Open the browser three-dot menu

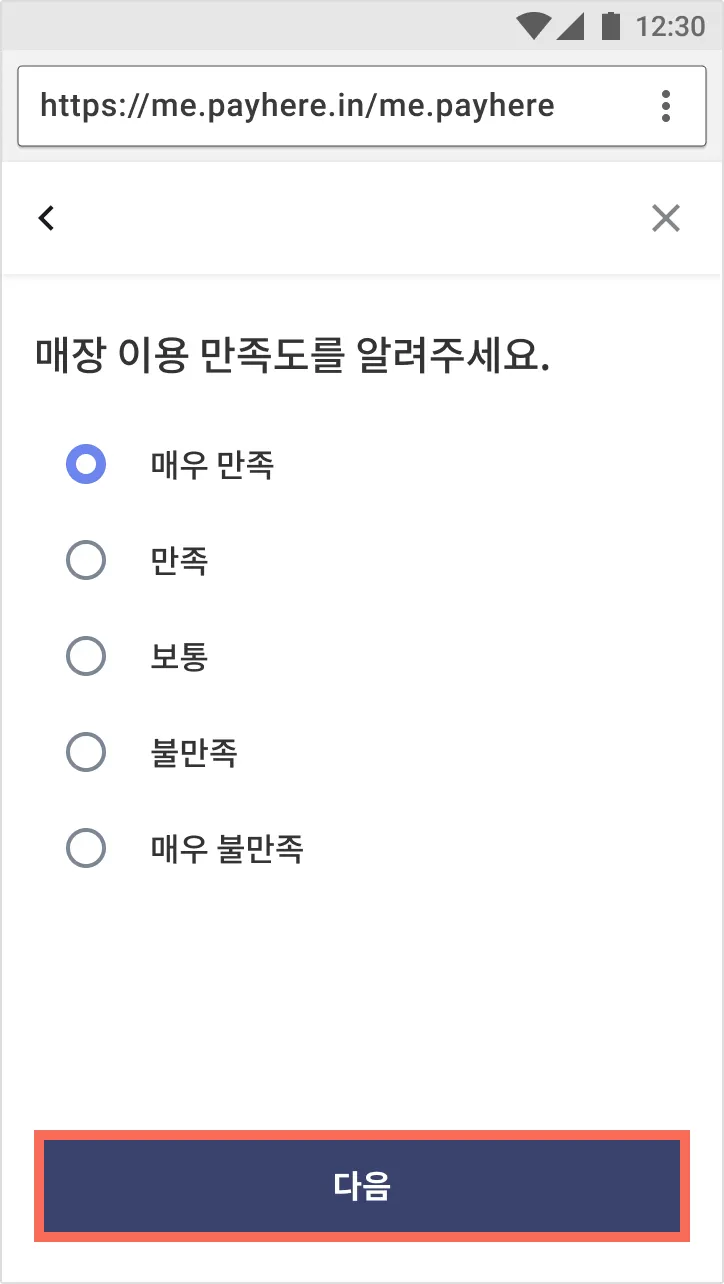pos(666,106)
